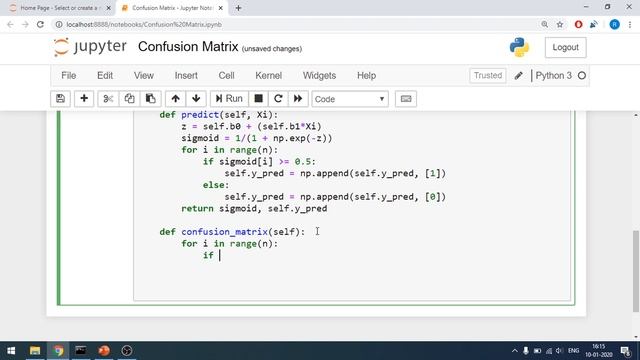Image resolution: width=640 pixels, height=360 pixels.
Task: Move selected cell up arrow
Action: [x=176, y=99]
